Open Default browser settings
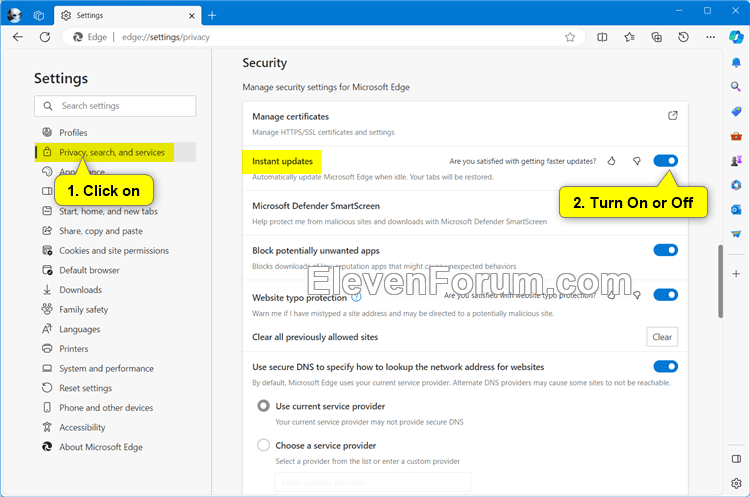 point(115,270)
